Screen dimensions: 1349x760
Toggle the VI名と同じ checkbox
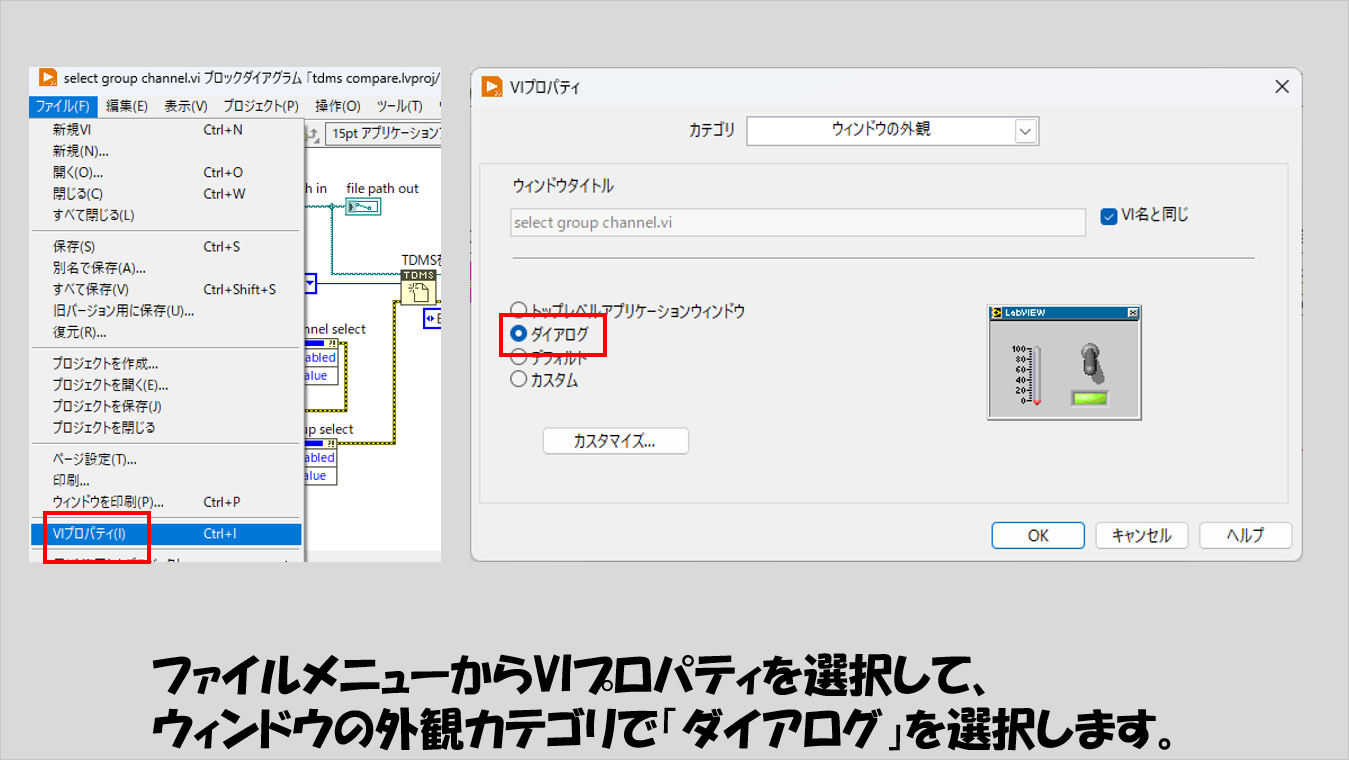pyautogui.click(x=1108, y=216)
